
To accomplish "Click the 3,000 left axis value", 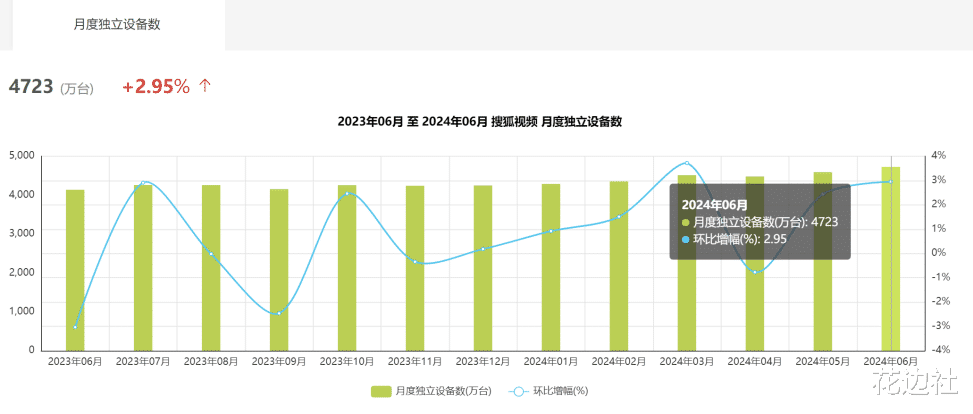I will tap(22, 233).
